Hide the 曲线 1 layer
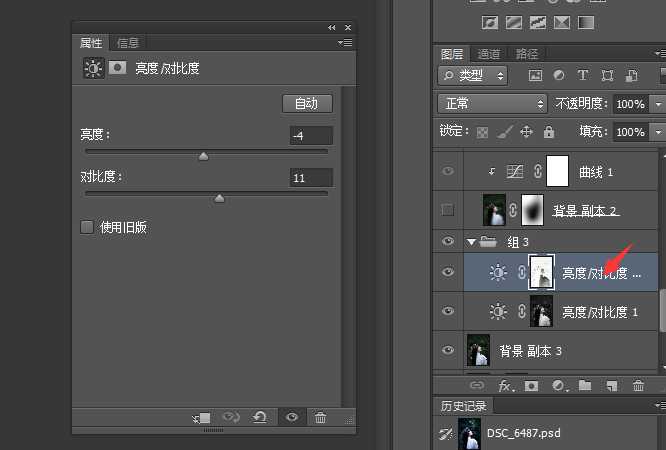The height and width of the screenshot is (450, 666). (x=448, y=172)
